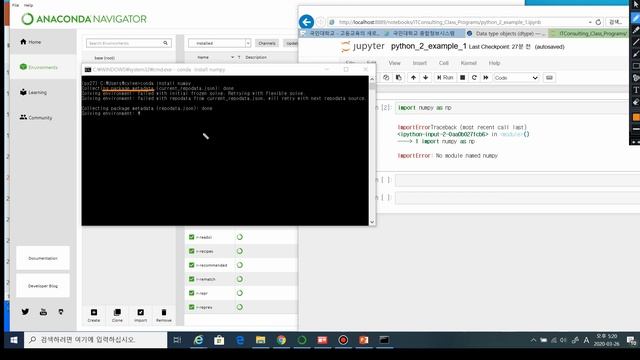Move cell up in Jupyter toolbar
The height and width of the screenshot is (360, 640).
click(413, 78)
